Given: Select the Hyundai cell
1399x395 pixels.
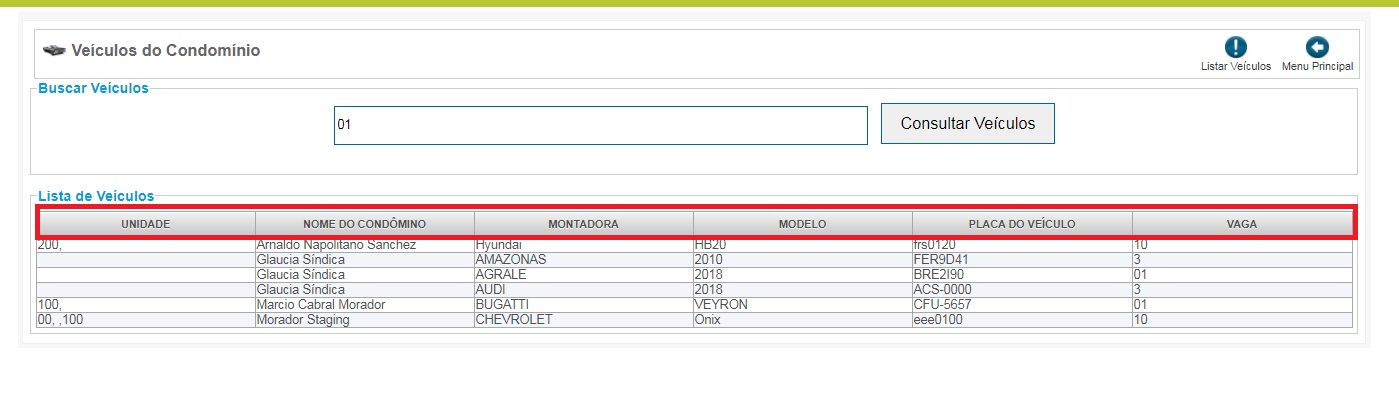Looking at the screenshot, I should 583,245.
